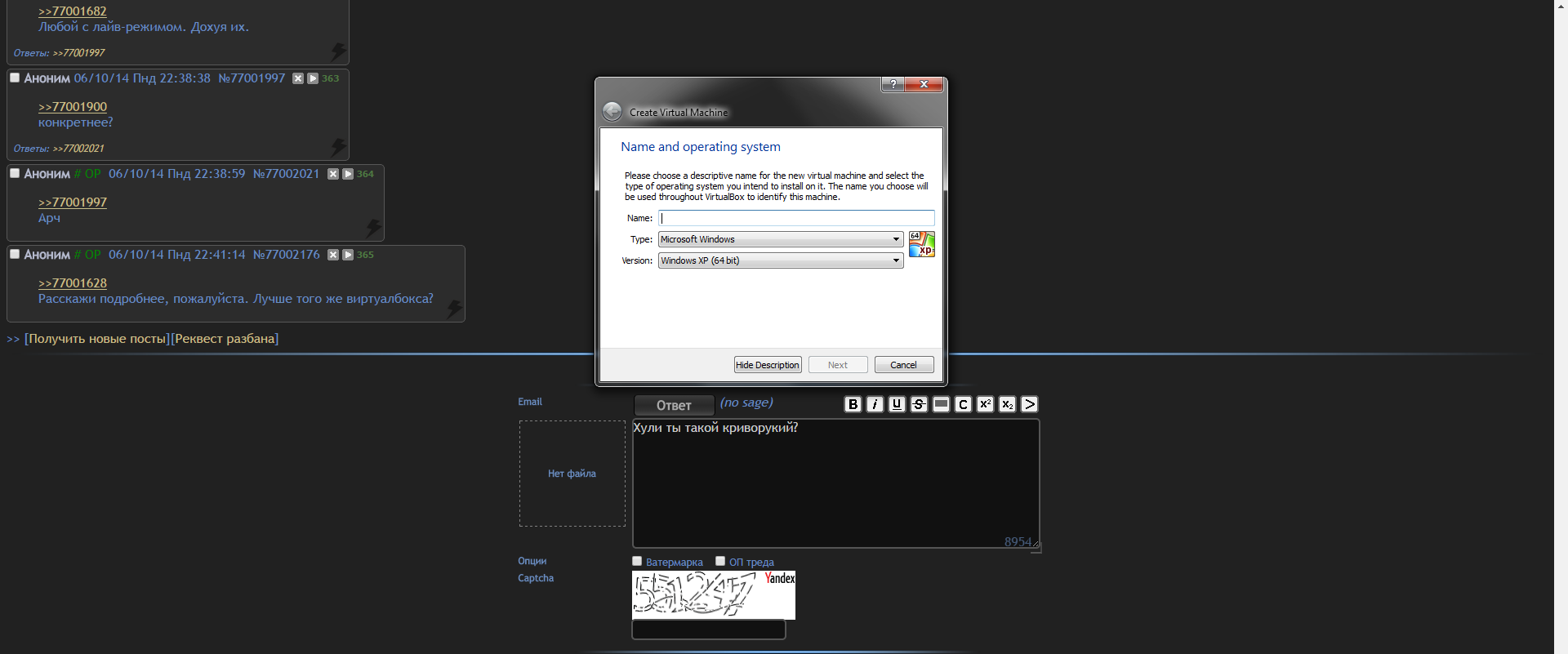Click the Next button in wizard
Image resolution: width=1568 pixels, height=654 pixels.
tap(838, 365)
